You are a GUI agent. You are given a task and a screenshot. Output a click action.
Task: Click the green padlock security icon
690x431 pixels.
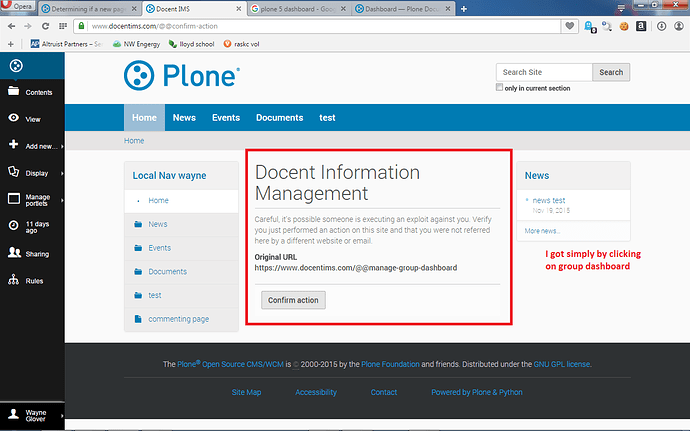point(81,26)
